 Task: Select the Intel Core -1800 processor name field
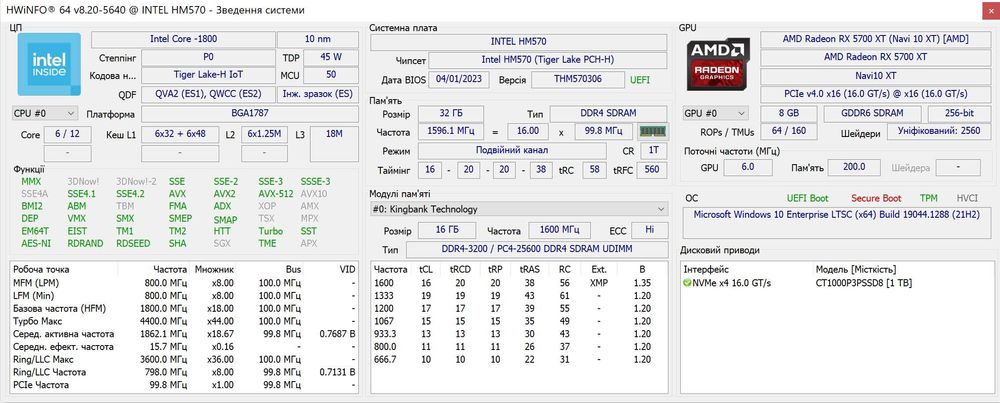pyautogui.click(x=183, y=39)
